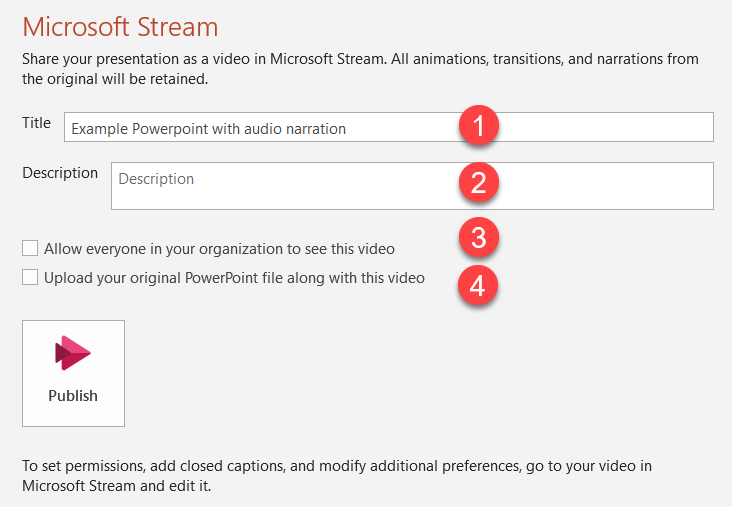The image size is (732, 507).
Task: Click inside the Description text box
Action: (412, 186)
